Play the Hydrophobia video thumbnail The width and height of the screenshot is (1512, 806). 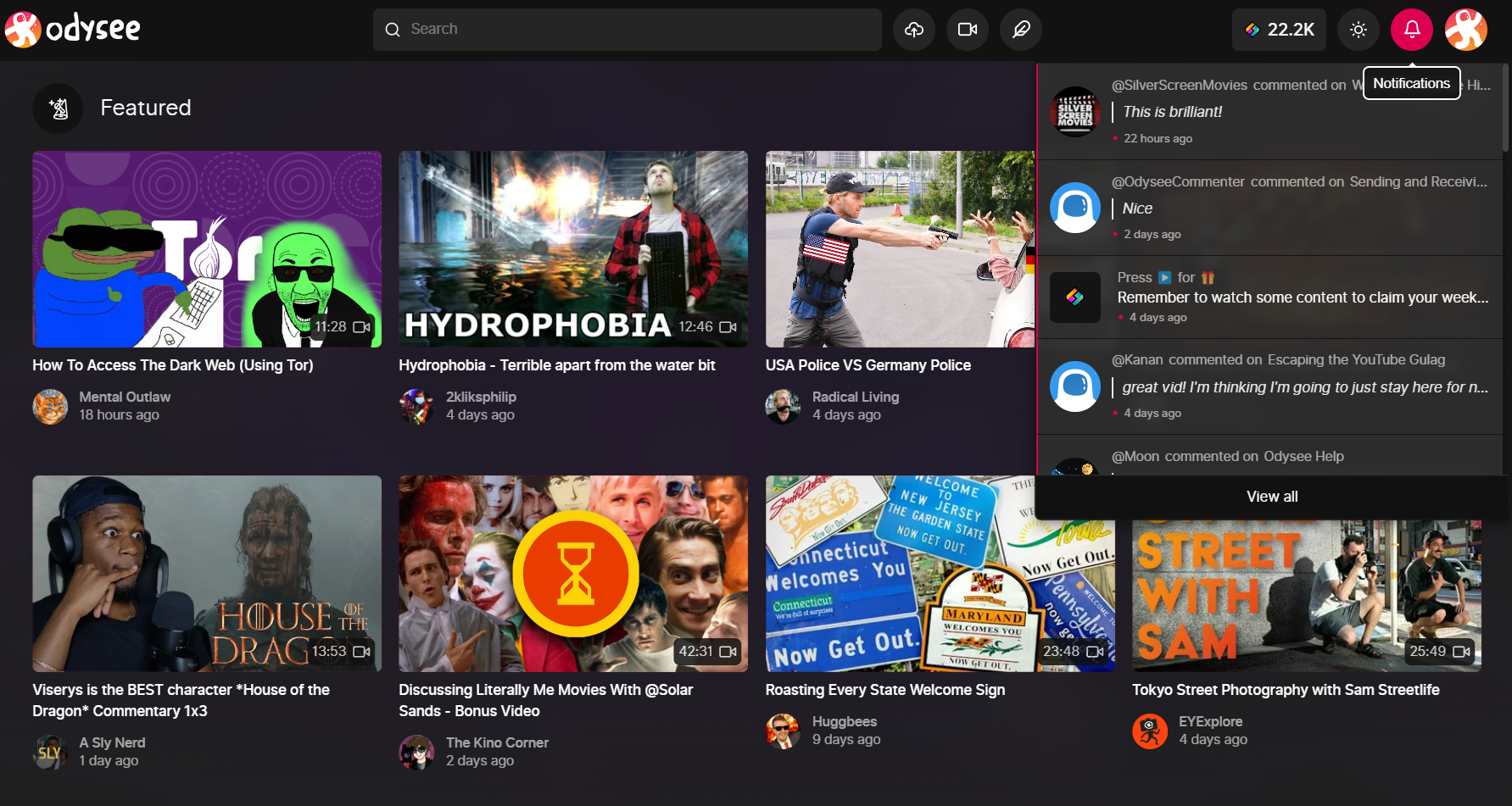[x=573, y=249]
